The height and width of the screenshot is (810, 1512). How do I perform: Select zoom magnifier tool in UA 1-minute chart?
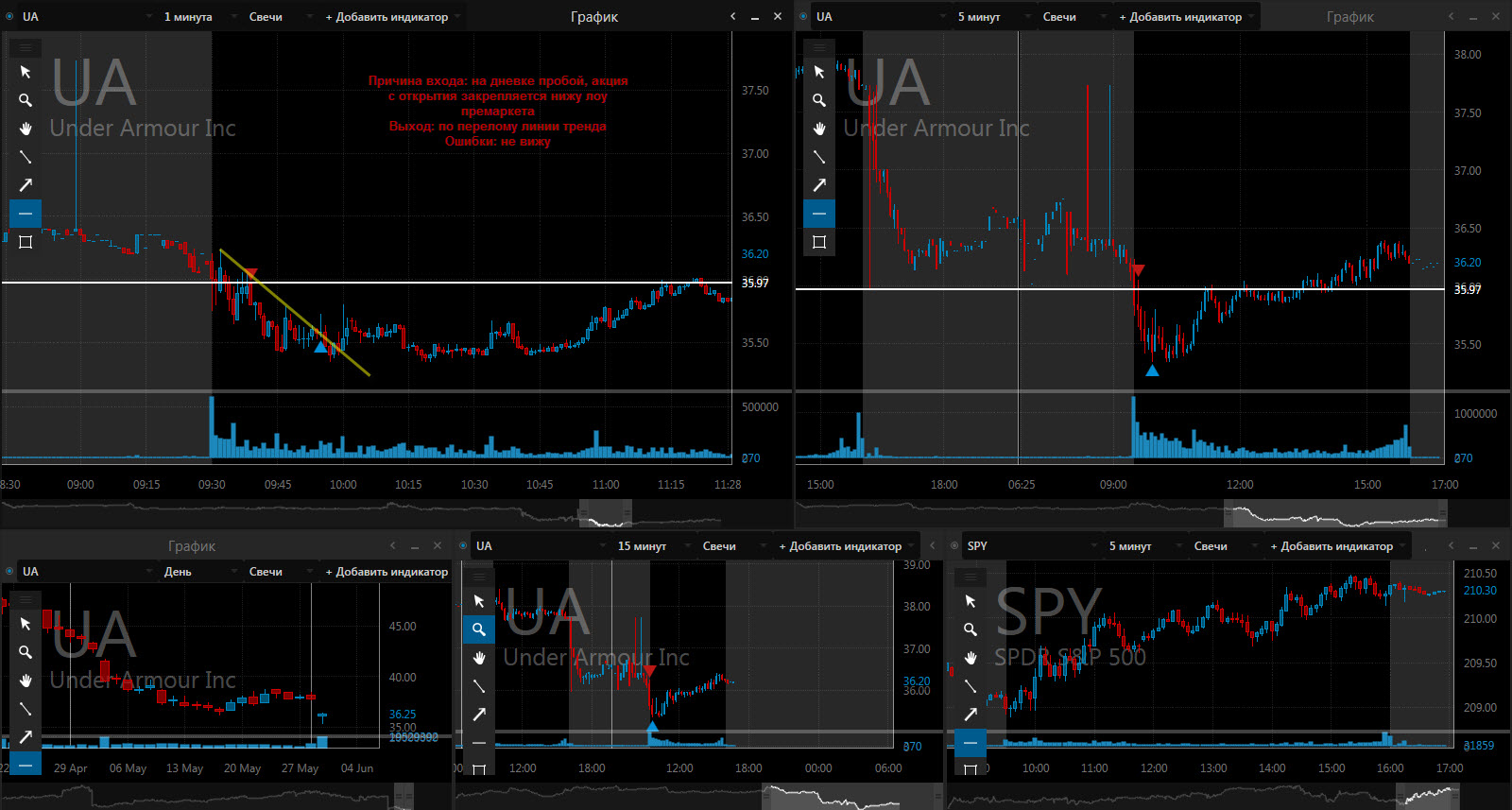coord(26,100)
